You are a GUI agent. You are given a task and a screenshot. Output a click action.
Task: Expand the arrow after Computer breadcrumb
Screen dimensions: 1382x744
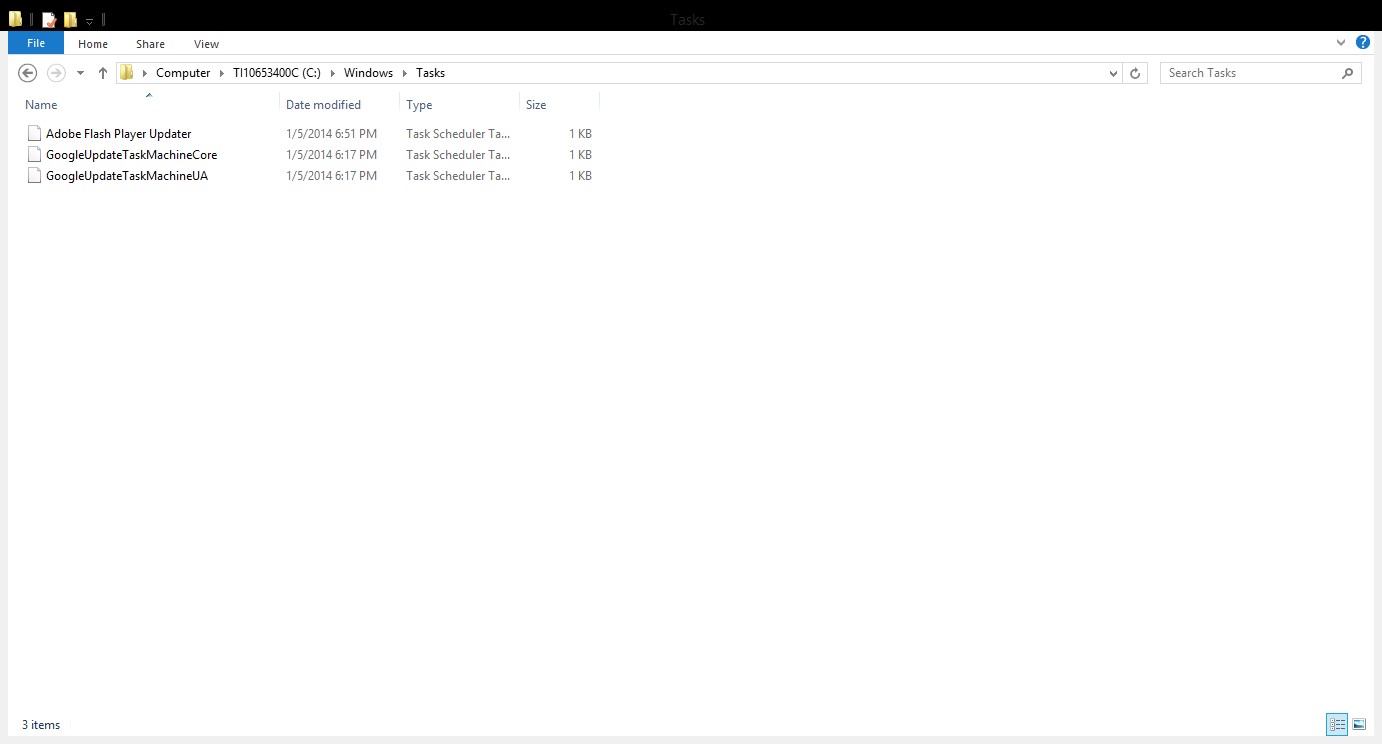click(x=222, y=73)
